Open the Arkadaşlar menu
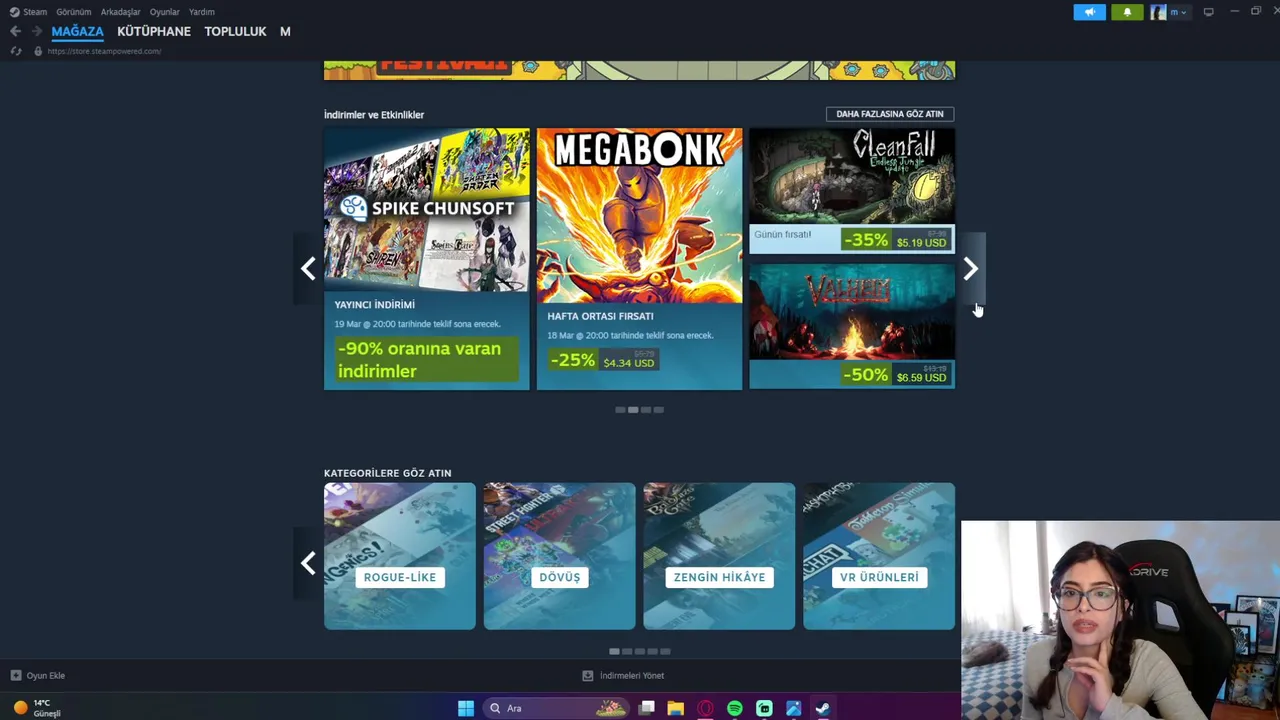This screenshot has width=1280, height=720. pyautogui.click(x=120, y=12)
